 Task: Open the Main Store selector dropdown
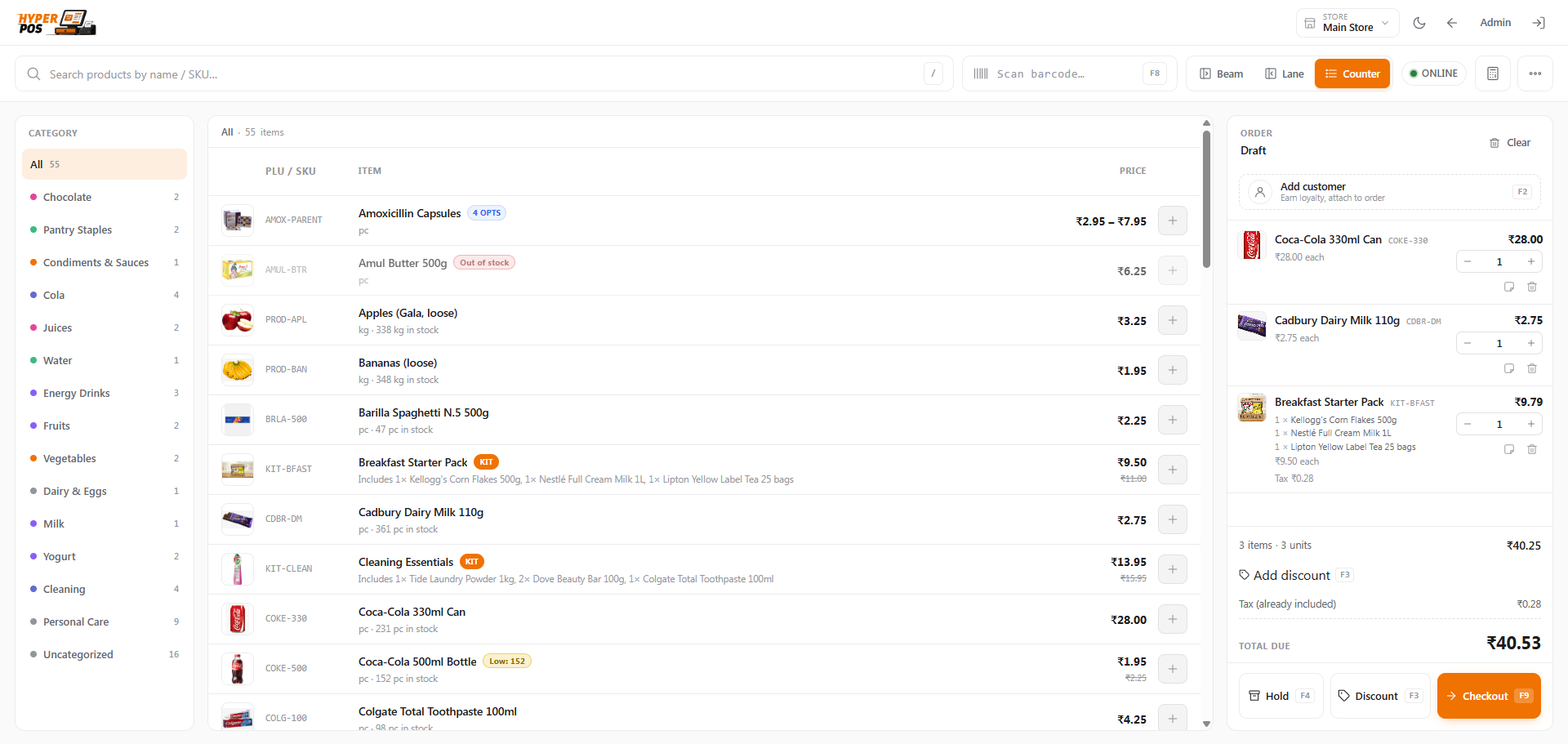point(1347,23)
